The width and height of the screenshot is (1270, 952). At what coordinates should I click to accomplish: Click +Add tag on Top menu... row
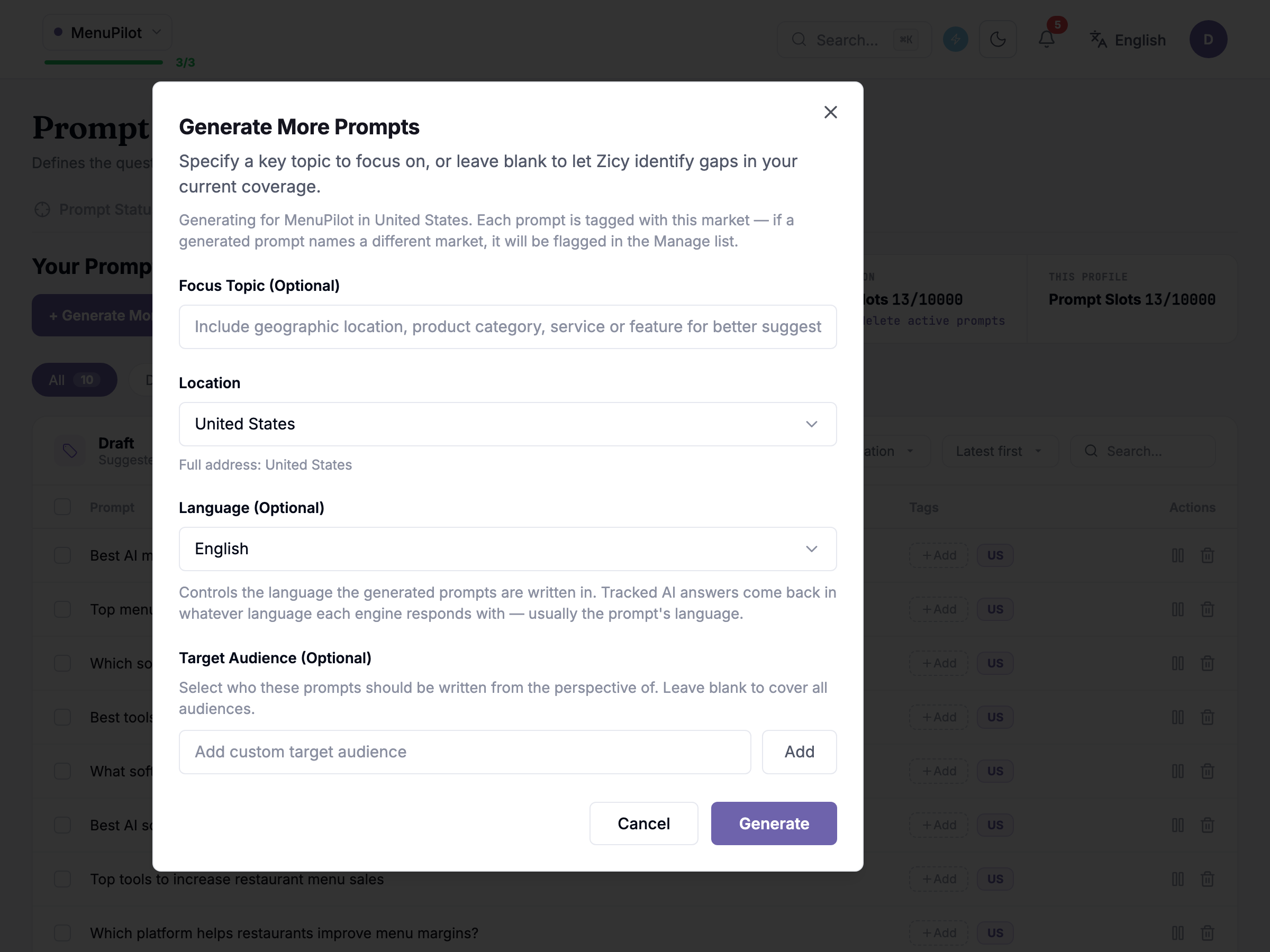coord(939,609)
